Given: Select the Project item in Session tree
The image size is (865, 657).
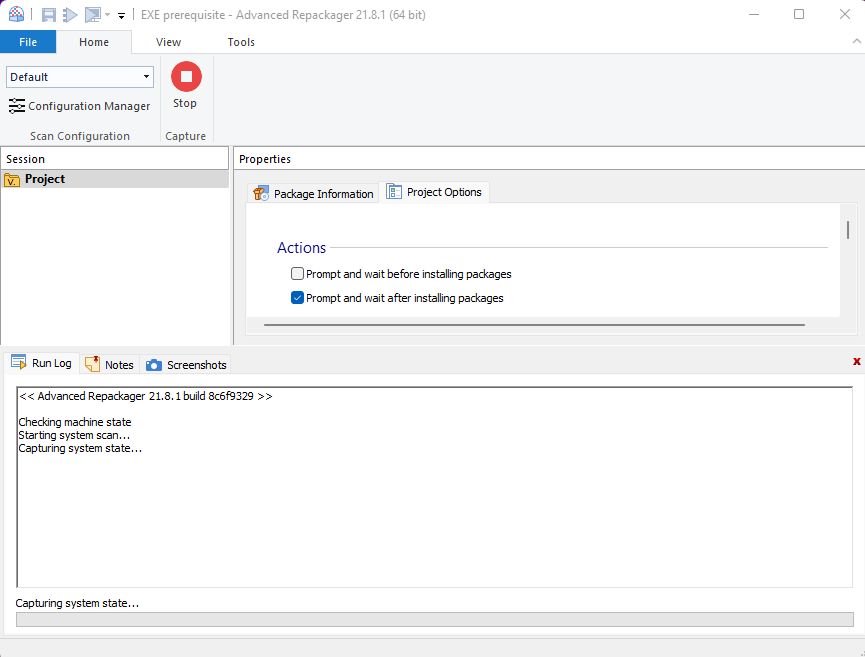Looking at the screenshot, I should point(115,179).
